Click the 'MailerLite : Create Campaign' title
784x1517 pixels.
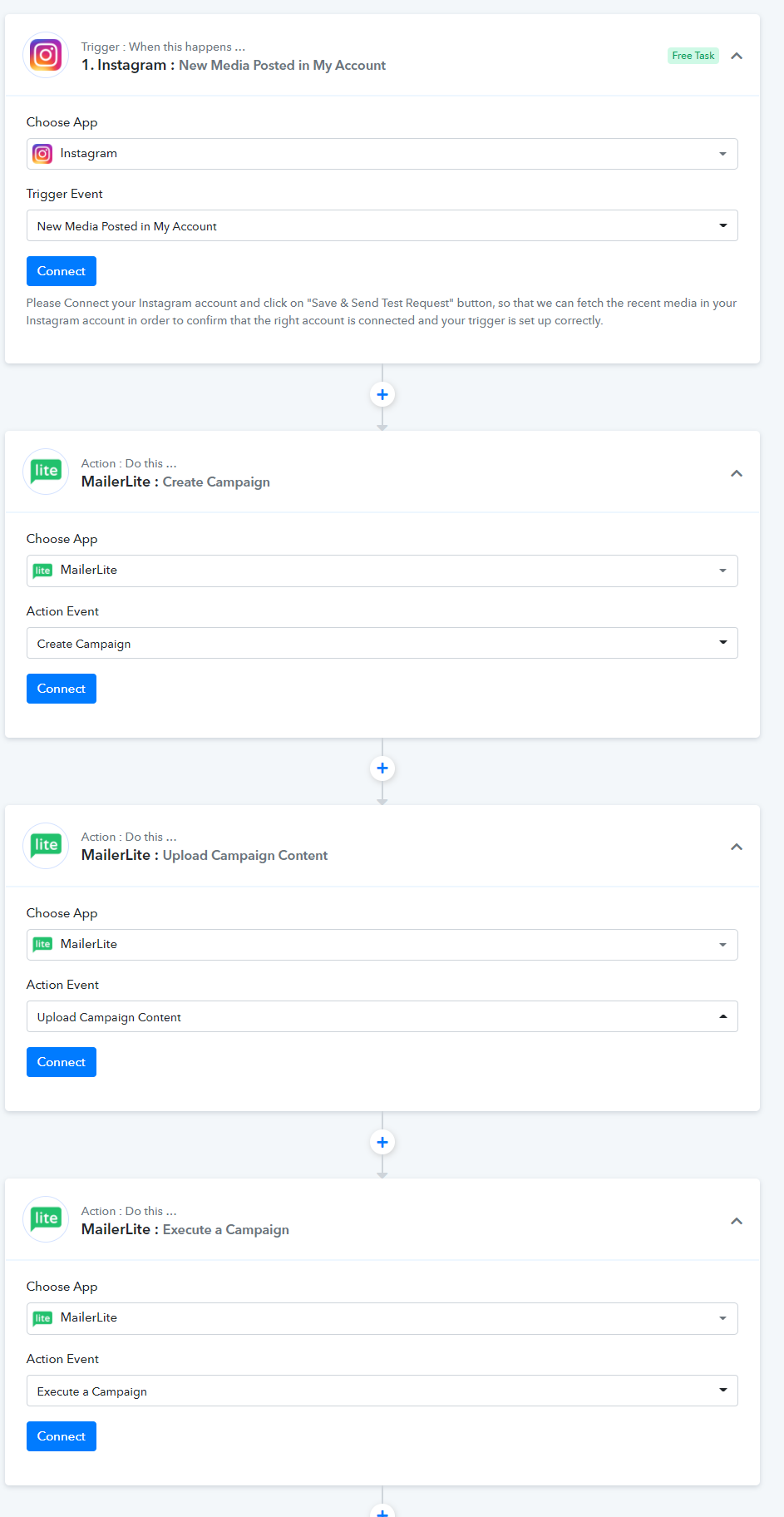(175, 482)
